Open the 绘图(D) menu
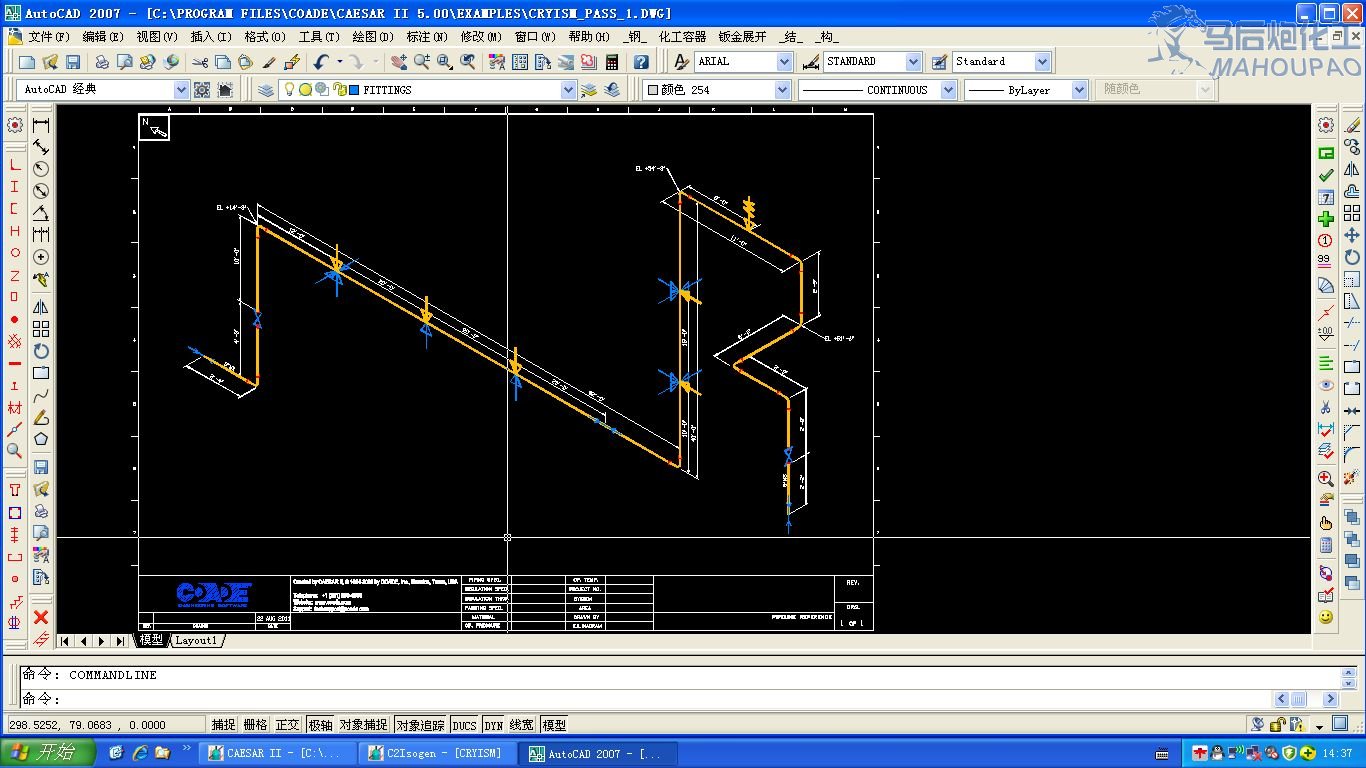The height and width of the screenshot is (768, 1366). (373, 37)
